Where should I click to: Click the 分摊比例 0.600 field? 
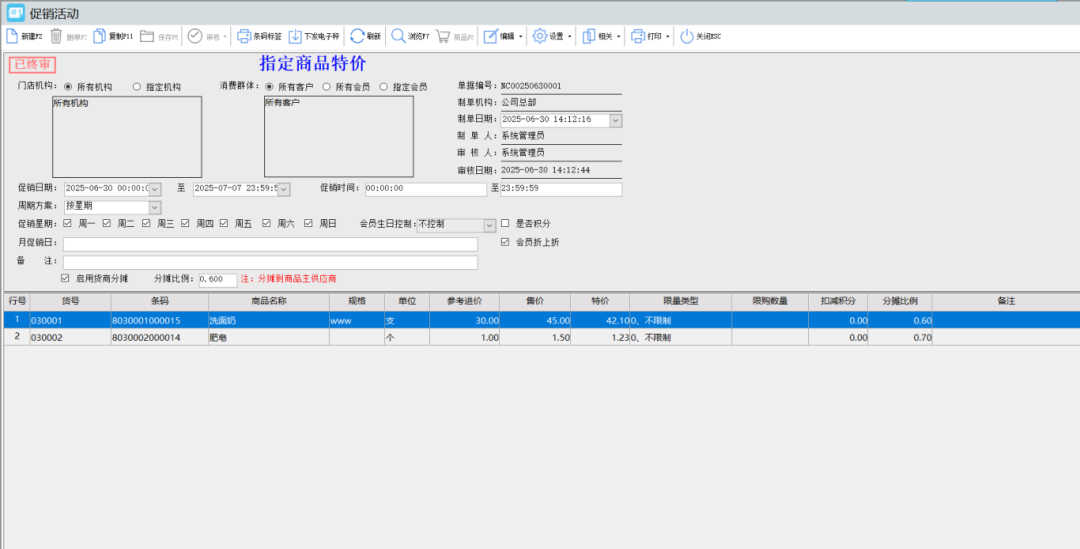coord(218,280)
